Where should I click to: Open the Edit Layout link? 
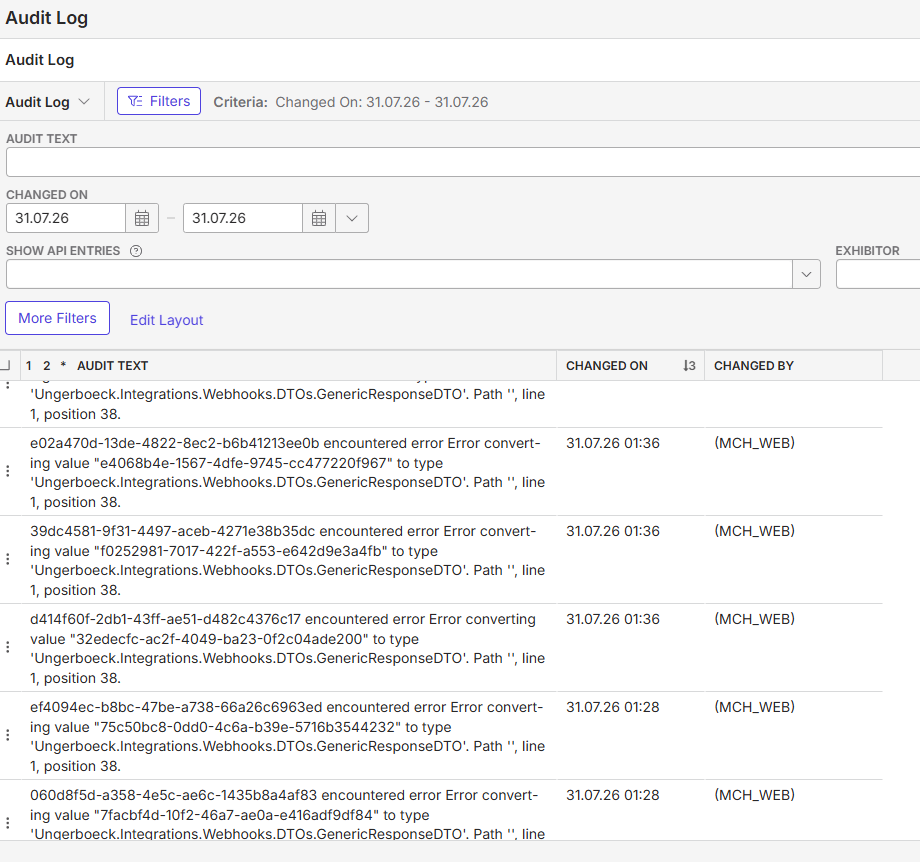[x=167, y=320]
